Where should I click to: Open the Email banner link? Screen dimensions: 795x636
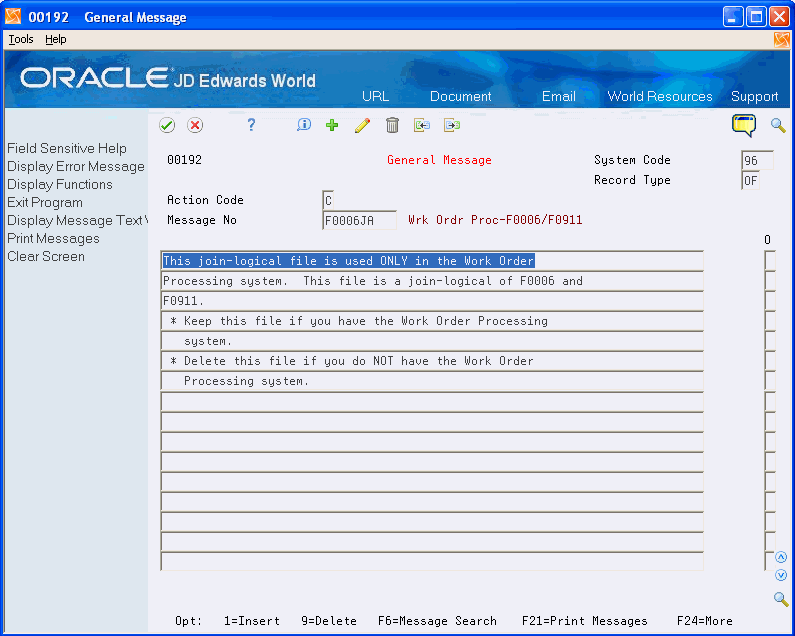click(559, 96)
